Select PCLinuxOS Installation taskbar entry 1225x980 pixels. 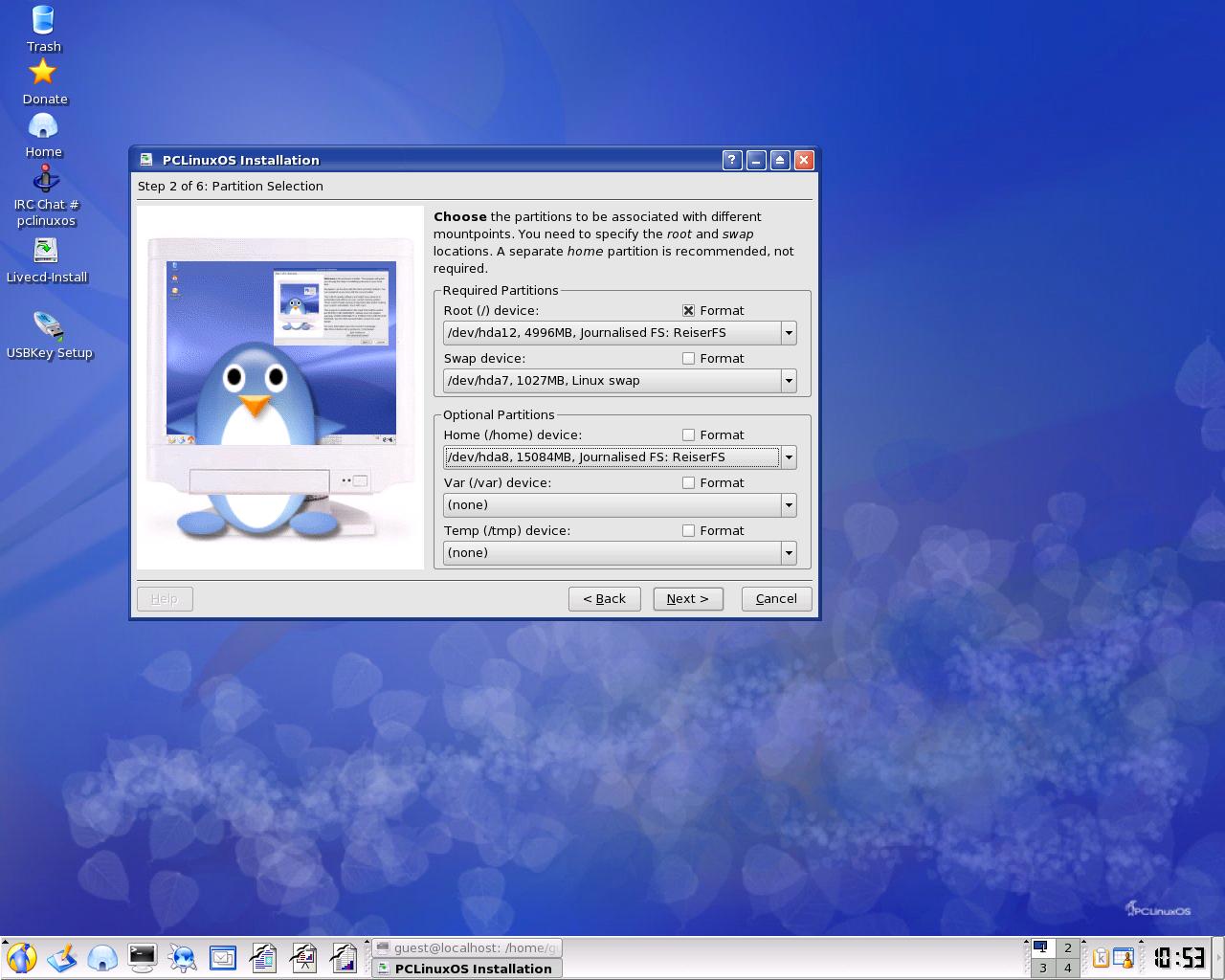point(466,969)
